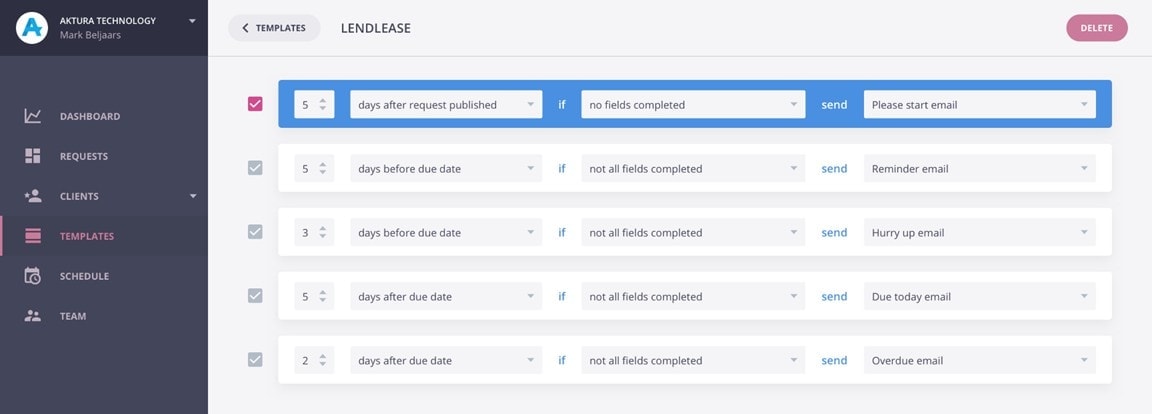The width and height of the screenshot is (1152, 414).
Task: Click the Templates icon in sidebar
Action: [32, 236]
